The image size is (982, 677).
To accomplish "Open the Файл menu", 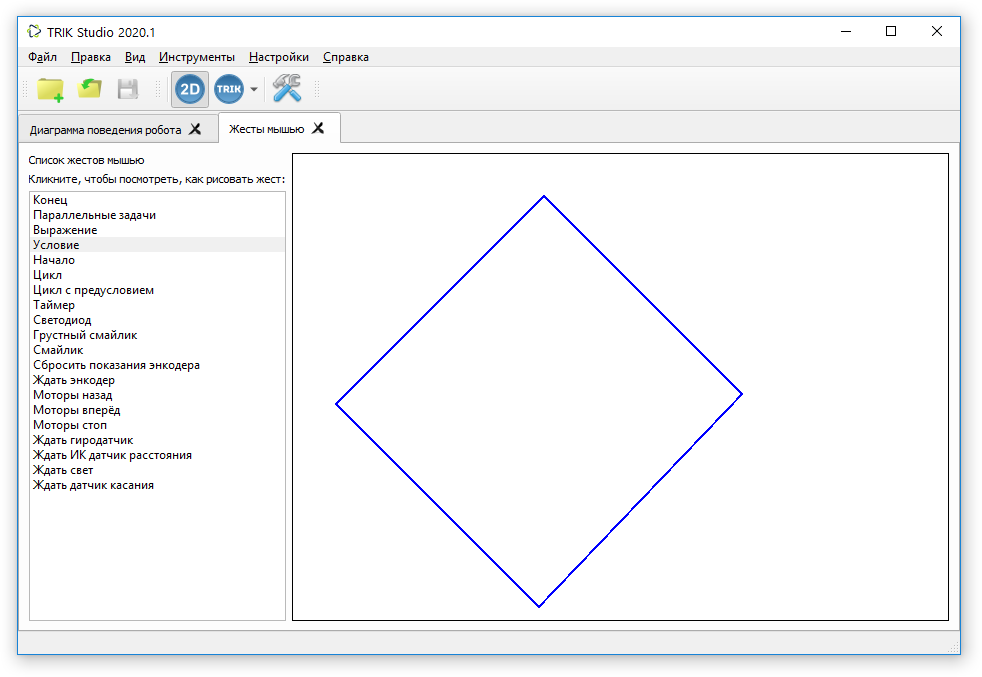I will pyautogui.click(x=42, y=57).
